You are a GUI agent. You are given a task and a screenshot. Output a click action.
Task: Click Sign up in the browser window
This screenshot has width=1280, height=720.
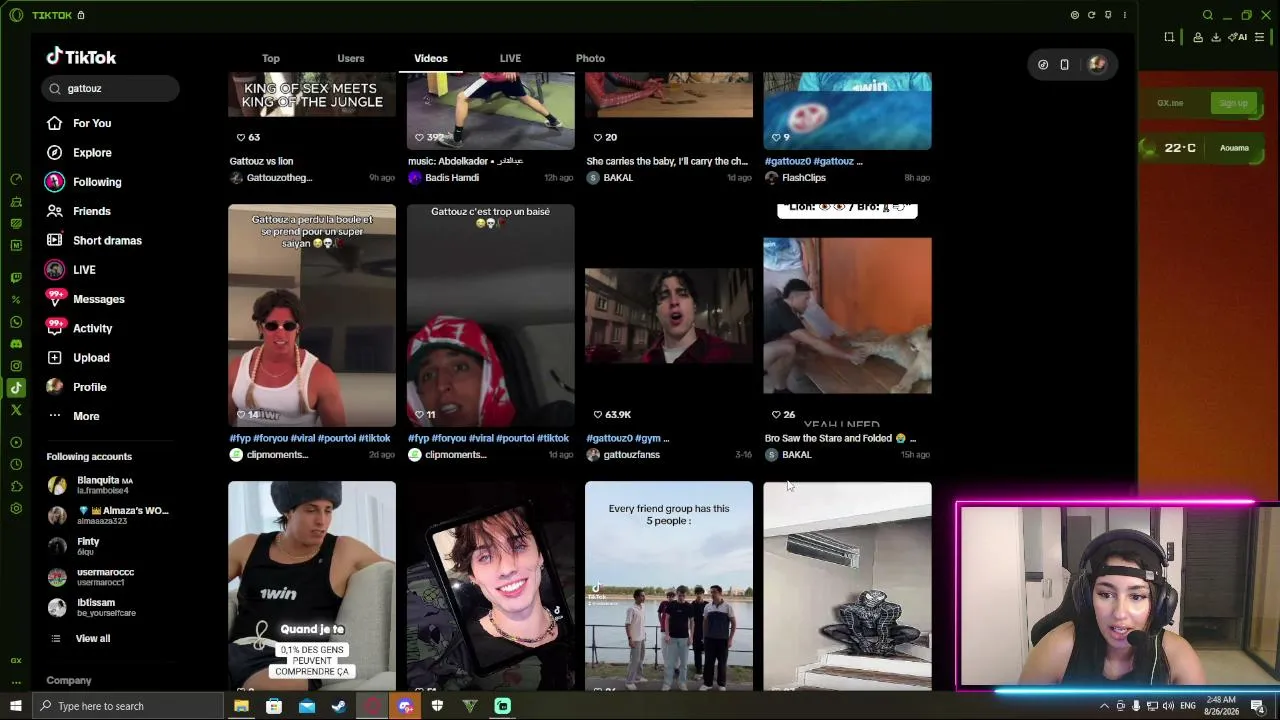1233,103
